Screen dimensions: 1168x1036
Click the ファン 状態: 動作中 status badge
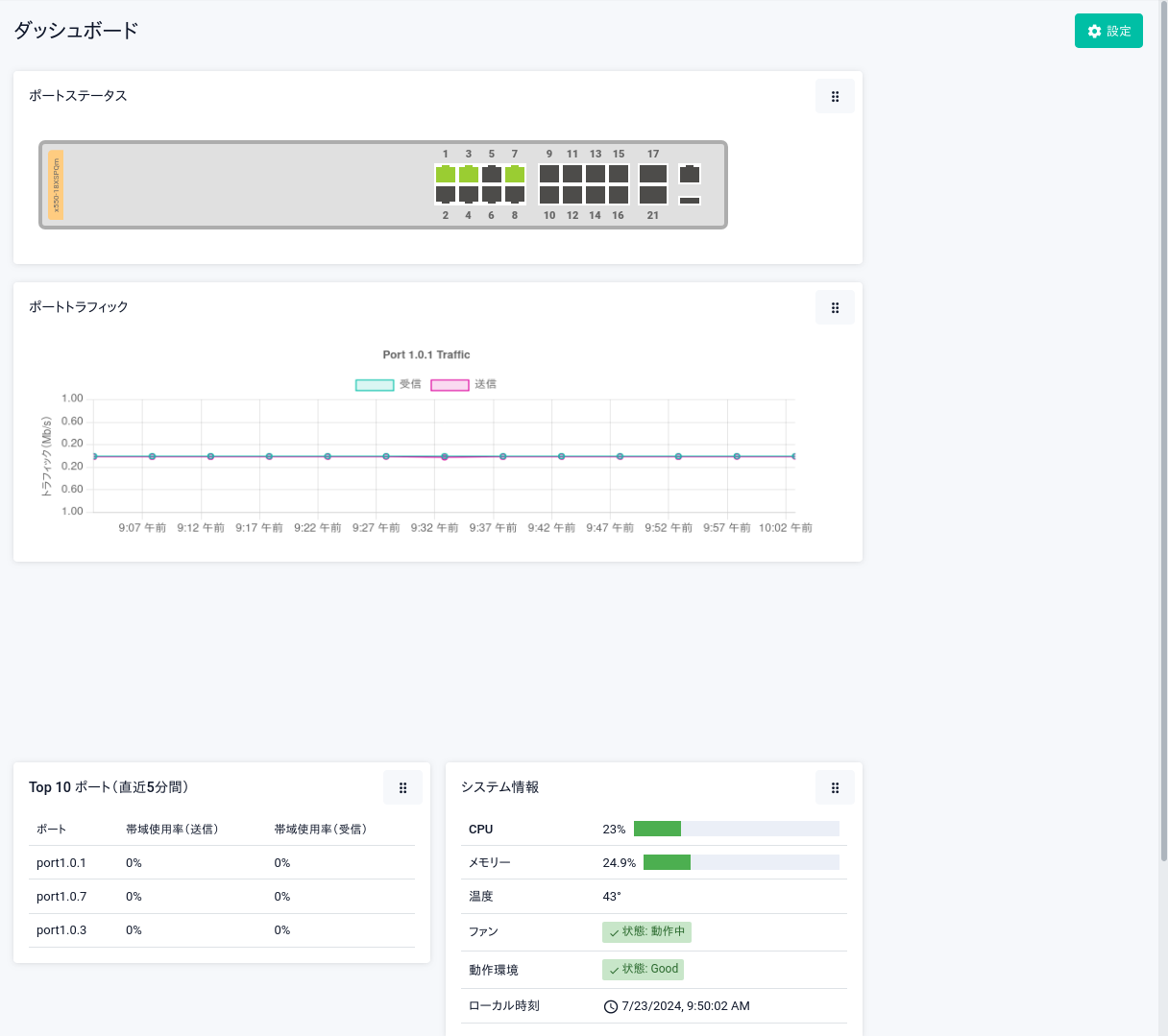(646, 931)
